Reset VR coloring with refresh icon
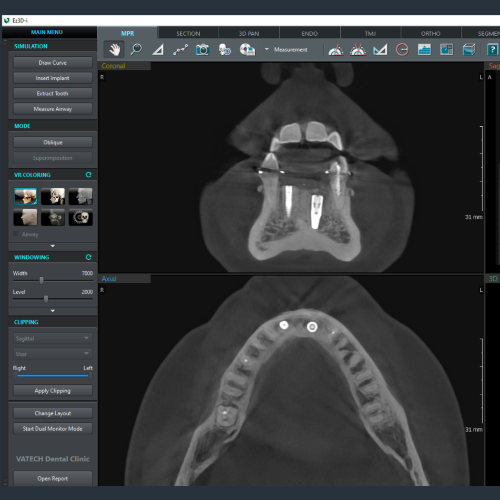Viewport: 500px width, 500px height. click(88, 175)
